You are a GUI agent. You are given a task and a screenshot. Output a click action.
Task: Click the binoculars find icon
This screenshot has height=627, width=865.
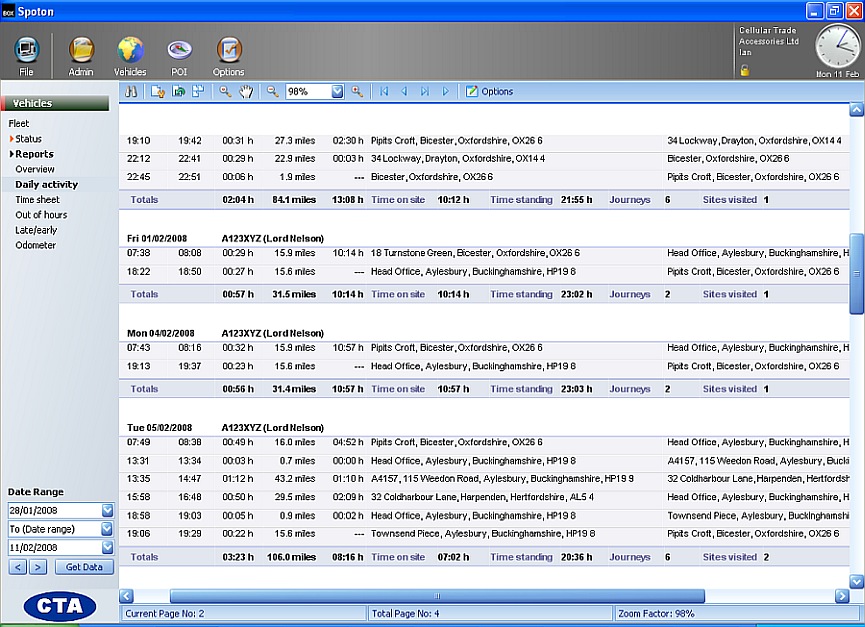(131, 91)
